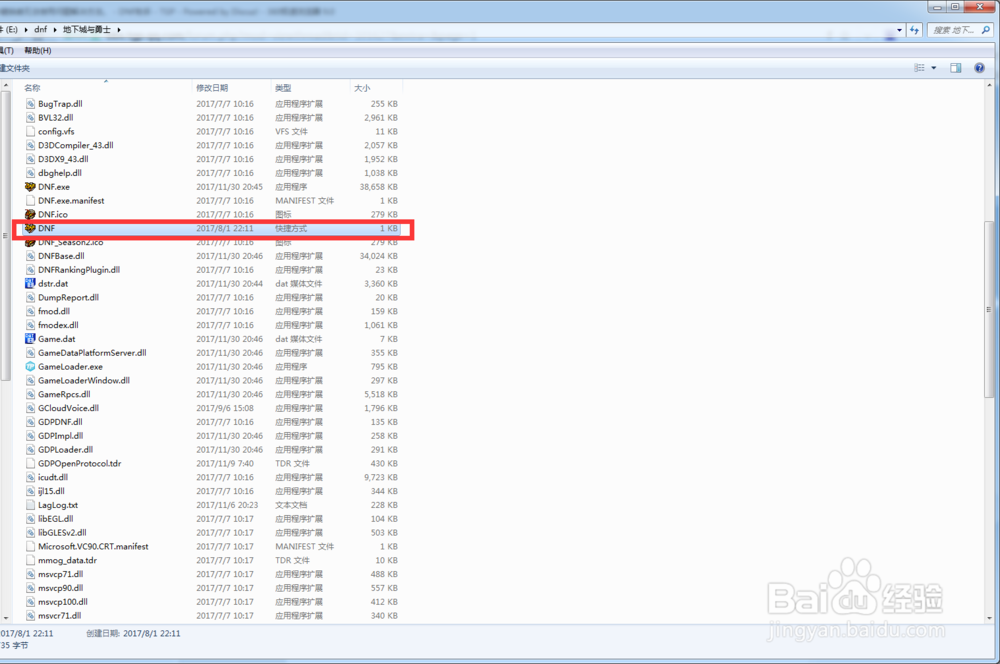Sort by the 类型 column header
Image resolution: width=1000 pixels, height=664 pixels.
283,88
